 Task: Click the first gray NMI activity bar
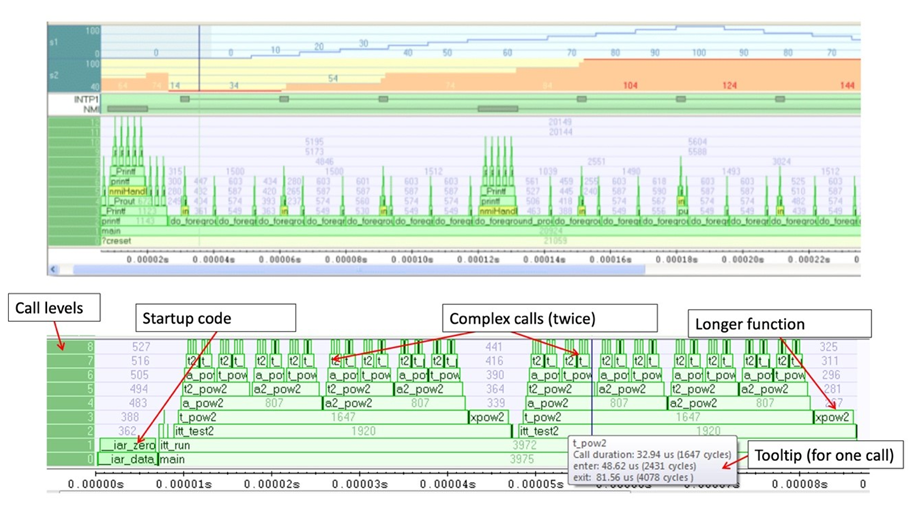(x=127, y=109)
